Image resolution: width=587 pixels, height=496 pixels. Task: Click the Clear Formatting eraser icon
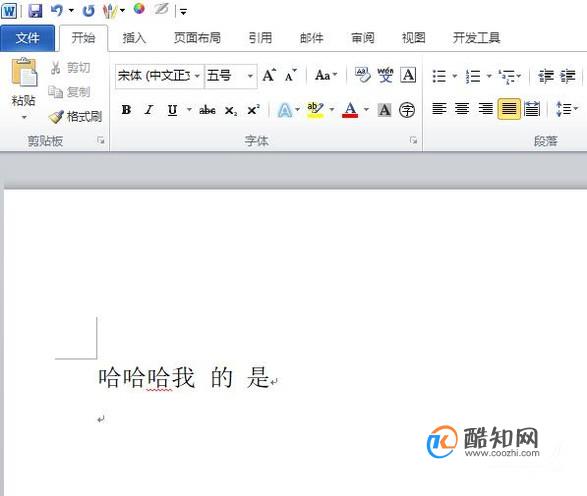[x=362, y=75]
